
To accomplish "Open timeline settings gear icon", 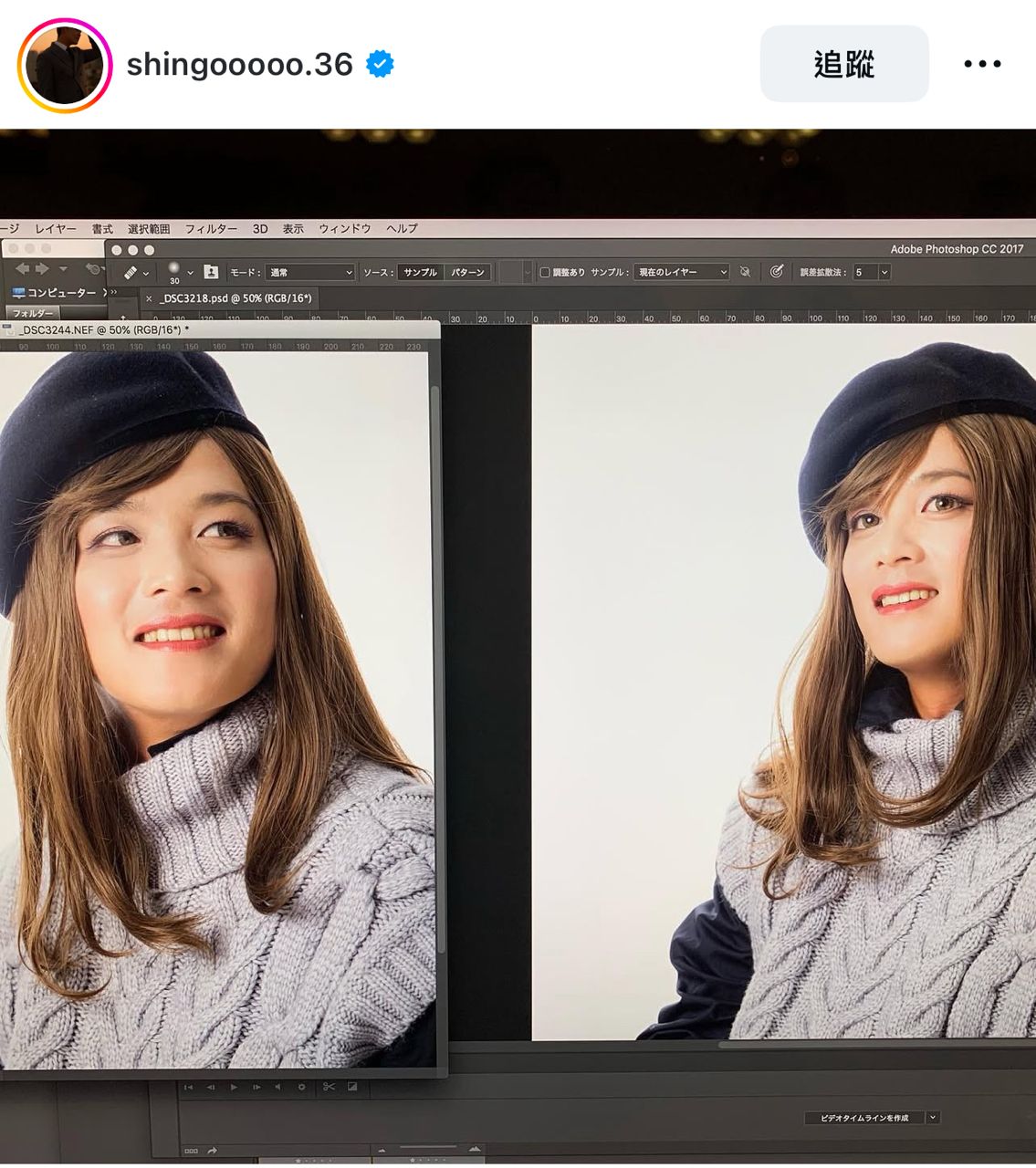I will (302, 1087).
